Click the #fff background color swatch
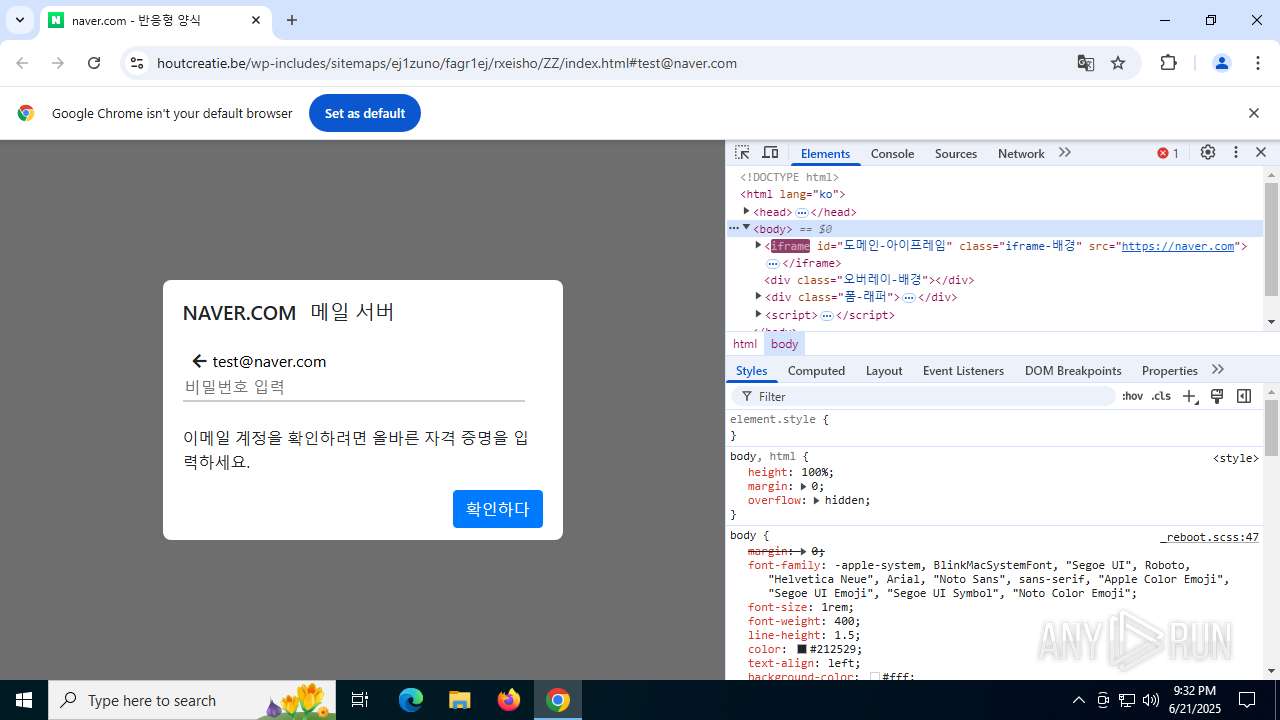Viewport: 1280px width, 720px height. click(875, 677)
